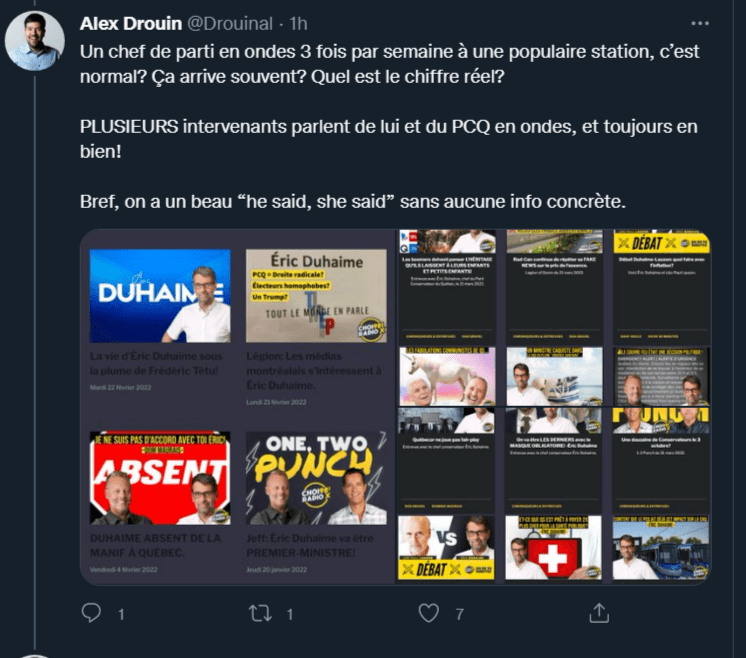This screenshot has width=746, height=658.
Task: Click the unicorn image thumbnail
Action: pyautogui.click(x=447, y=376)
